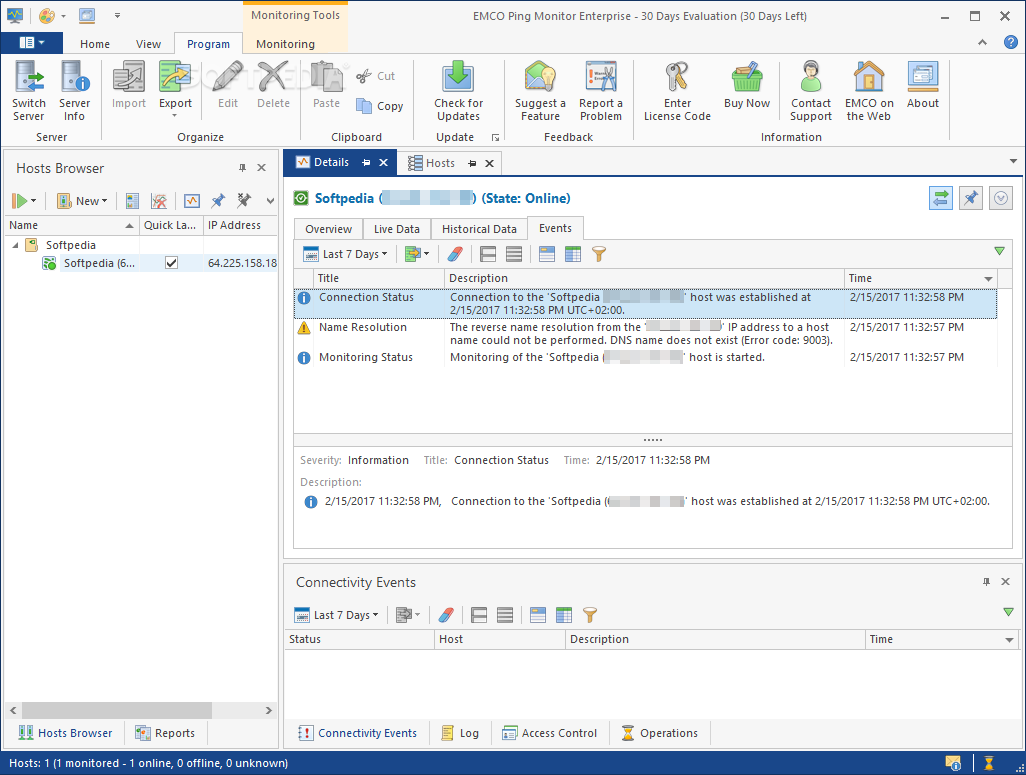Image resolution: width=1026 pixels, height=775 pixels.
Task: Open the Reports bottom tab
Action: point(165,733)
